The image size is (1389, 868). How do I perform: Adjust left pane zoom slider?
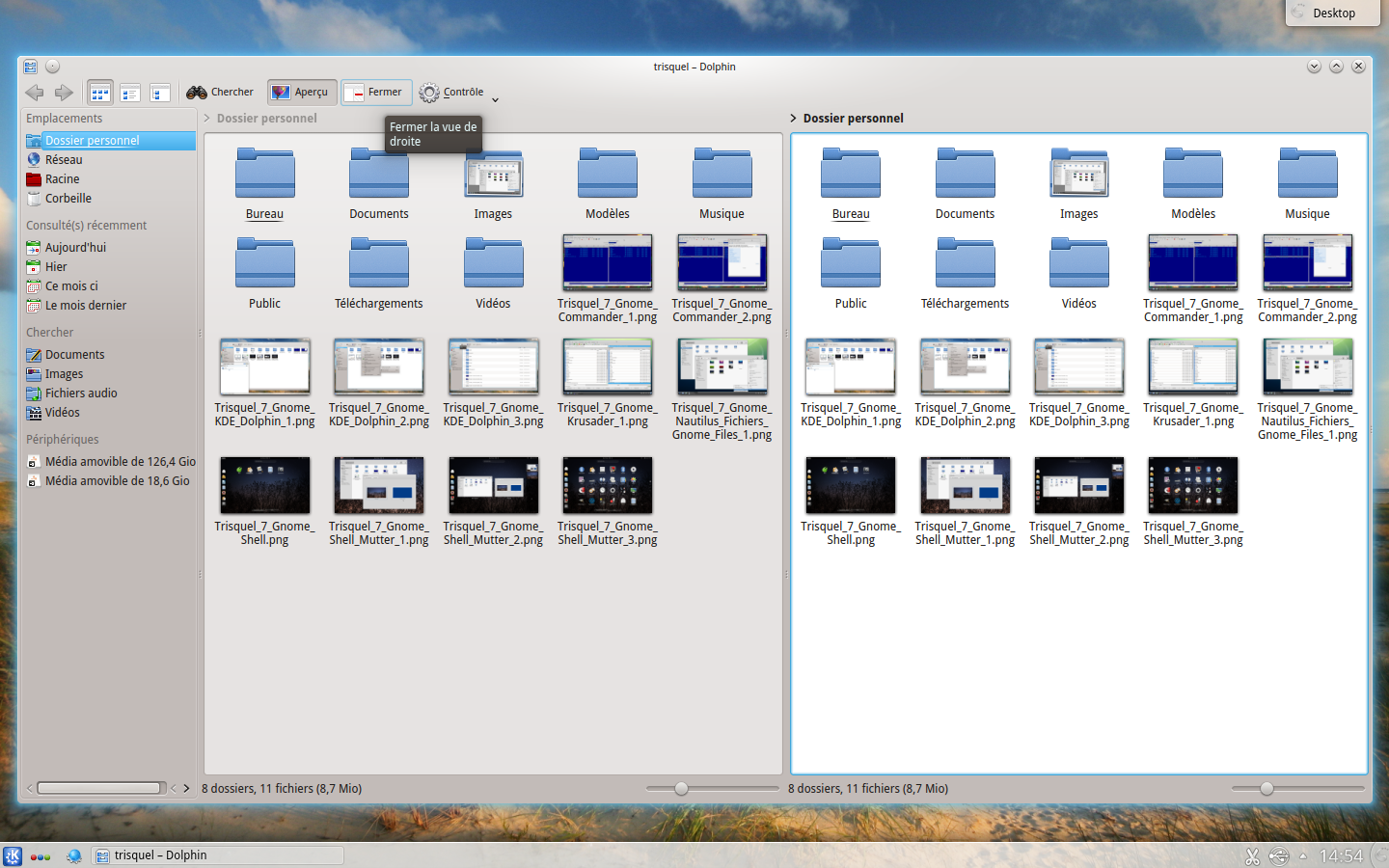tap(712, 789)
